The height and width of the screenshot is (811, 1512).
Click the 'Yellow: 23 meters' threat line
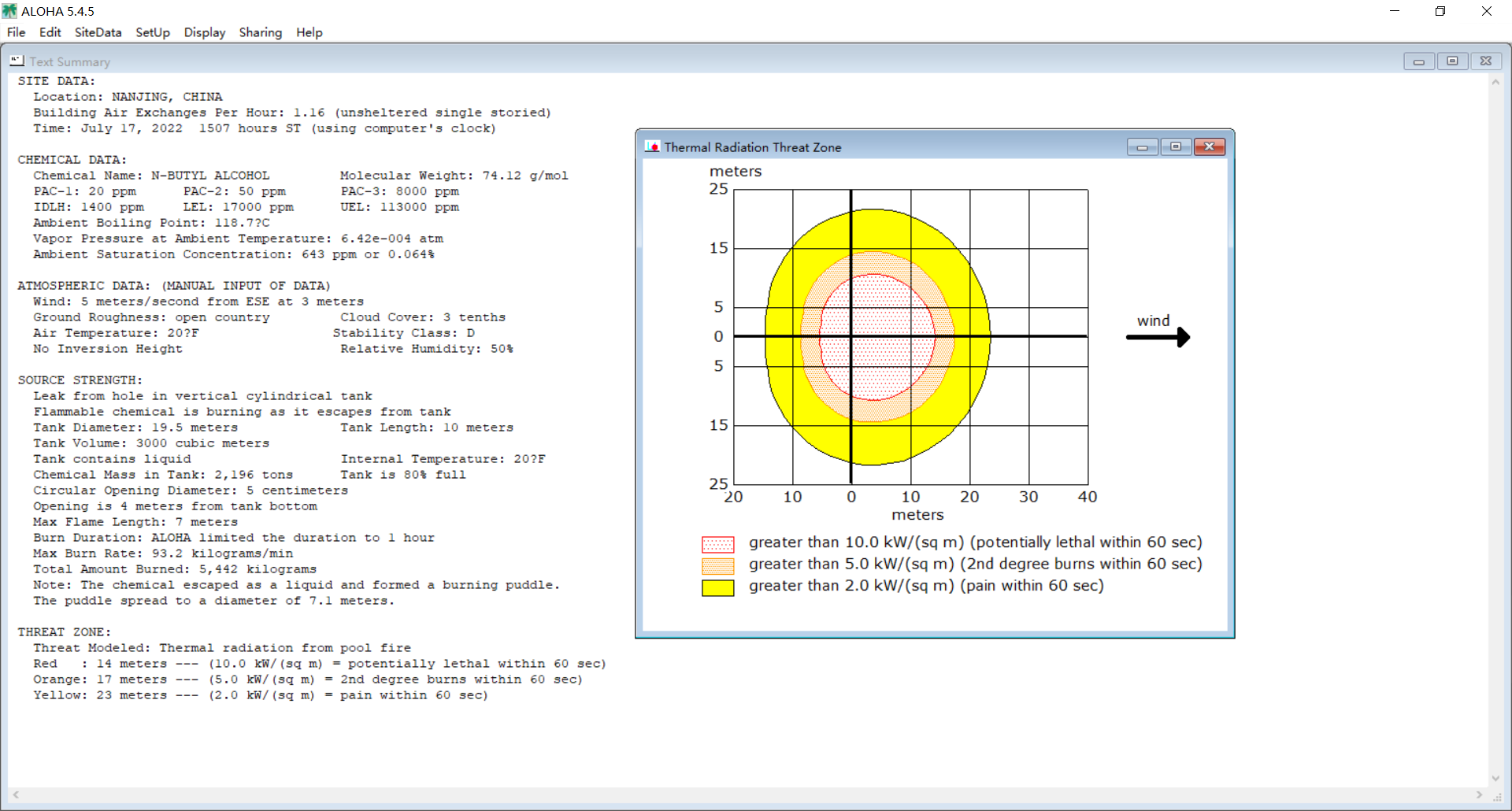point(261,695)
